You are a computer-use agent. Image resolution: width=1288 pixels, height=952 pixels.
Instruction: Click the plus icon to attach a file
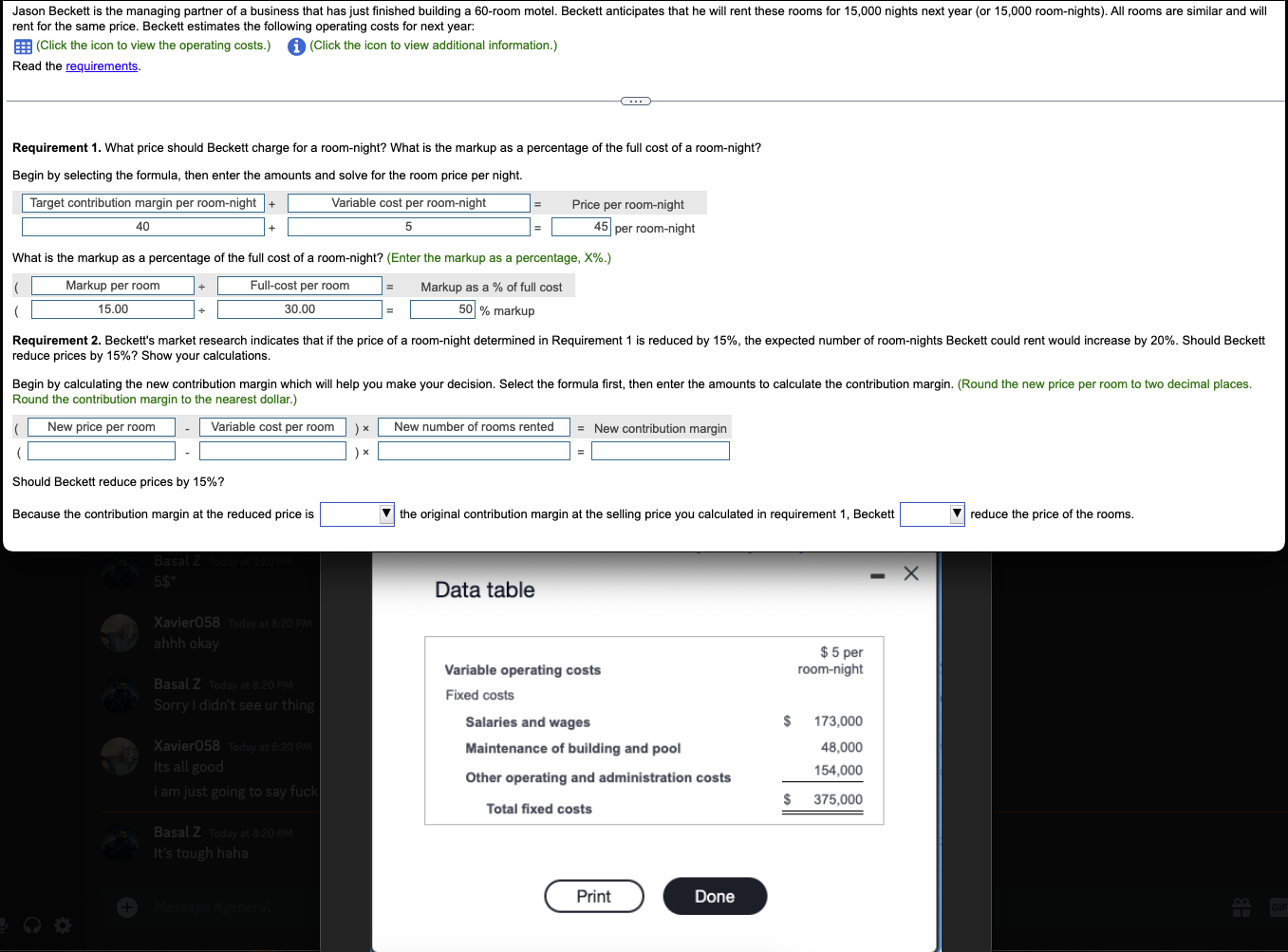(126, 907)
